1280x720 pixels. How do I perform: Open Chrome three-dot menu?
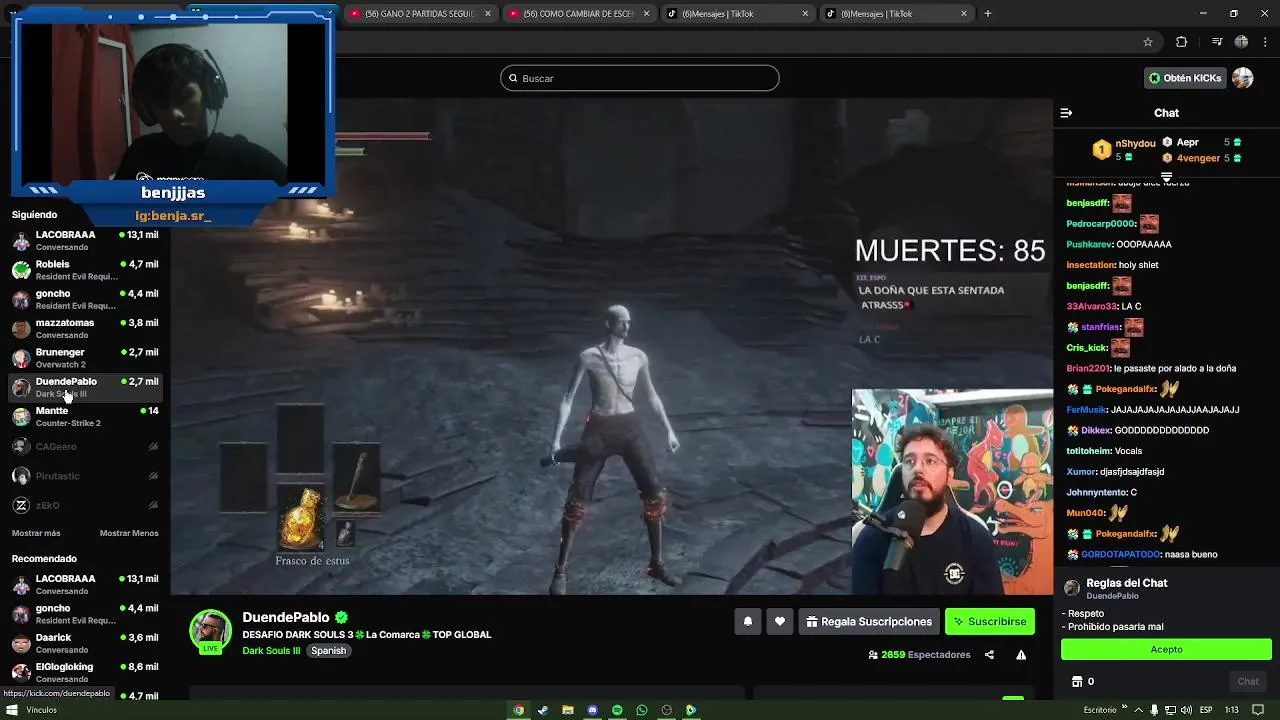pyautogui.click(x=1264, y=42)
